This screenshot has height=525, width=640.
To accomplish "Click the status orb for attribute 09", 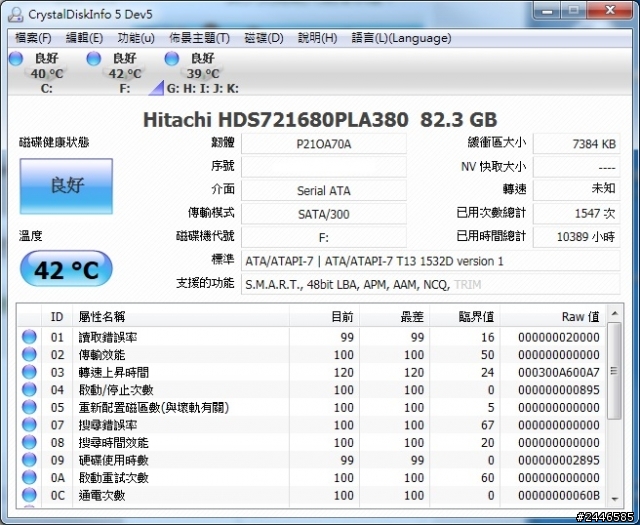I will (x=30, y=459).
